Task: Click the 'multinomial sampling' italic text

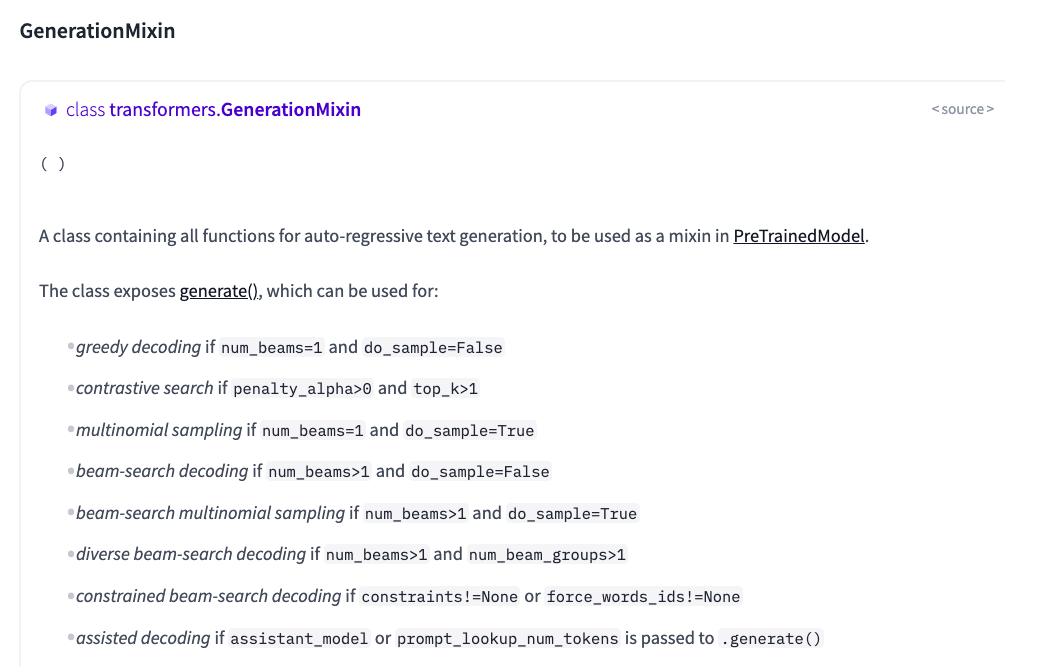Action: pos(159,430)
